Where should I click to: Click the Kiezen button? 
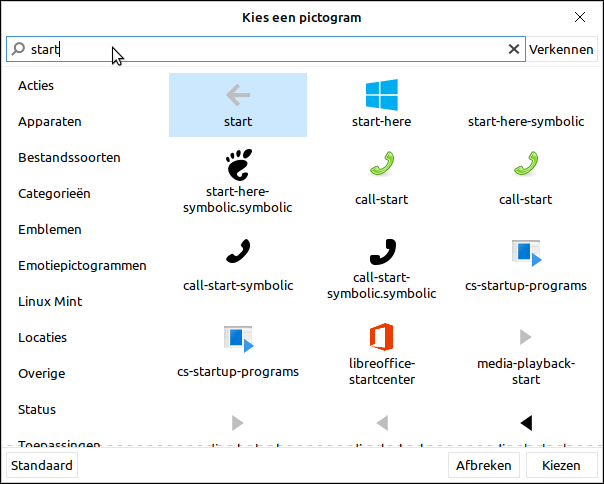point(561,465)
